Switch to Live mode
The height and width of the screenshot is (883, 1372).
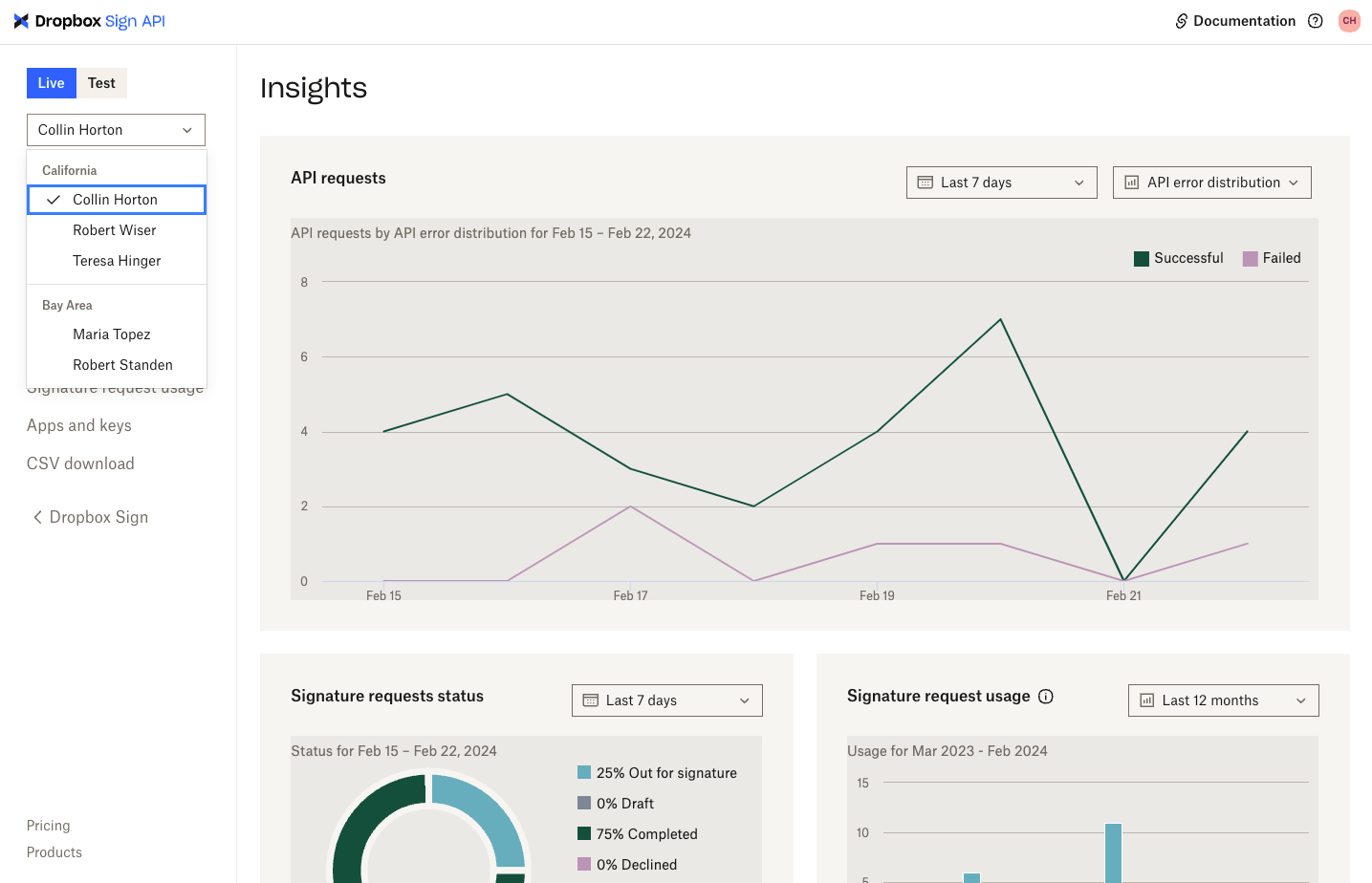coord(51,83)
